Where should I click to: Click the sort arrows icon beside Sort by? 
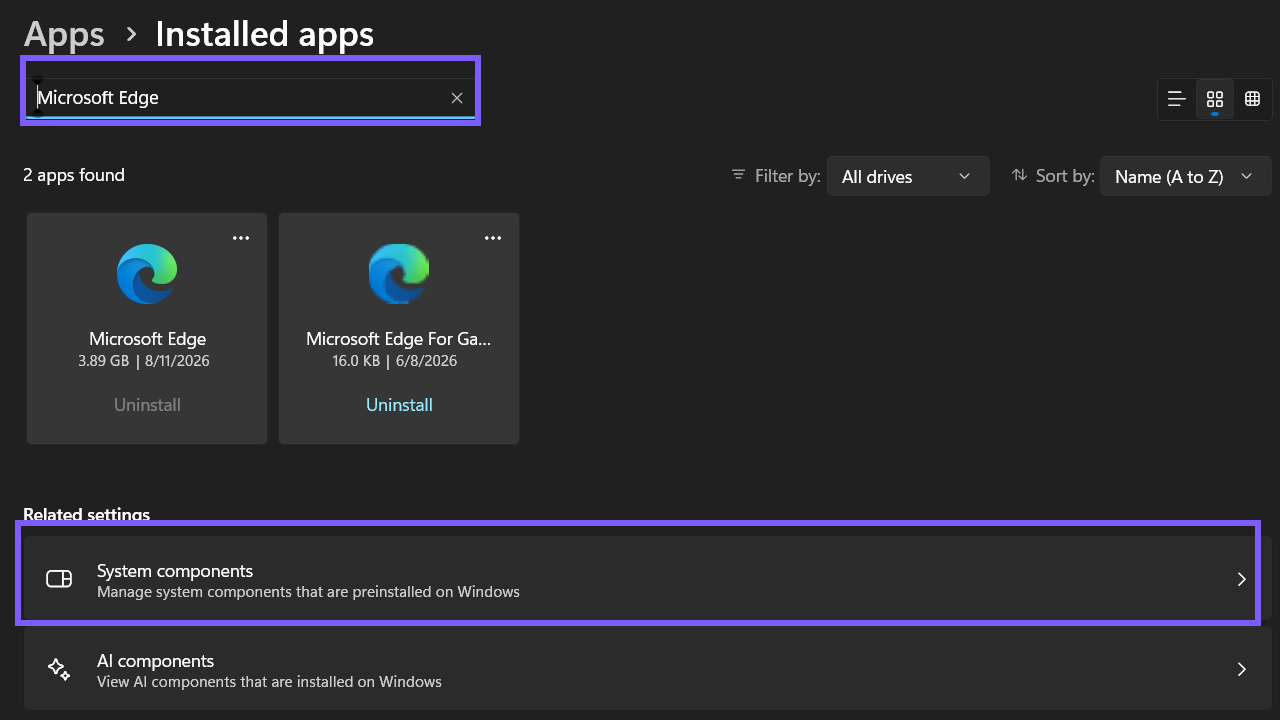(1019, 175)
